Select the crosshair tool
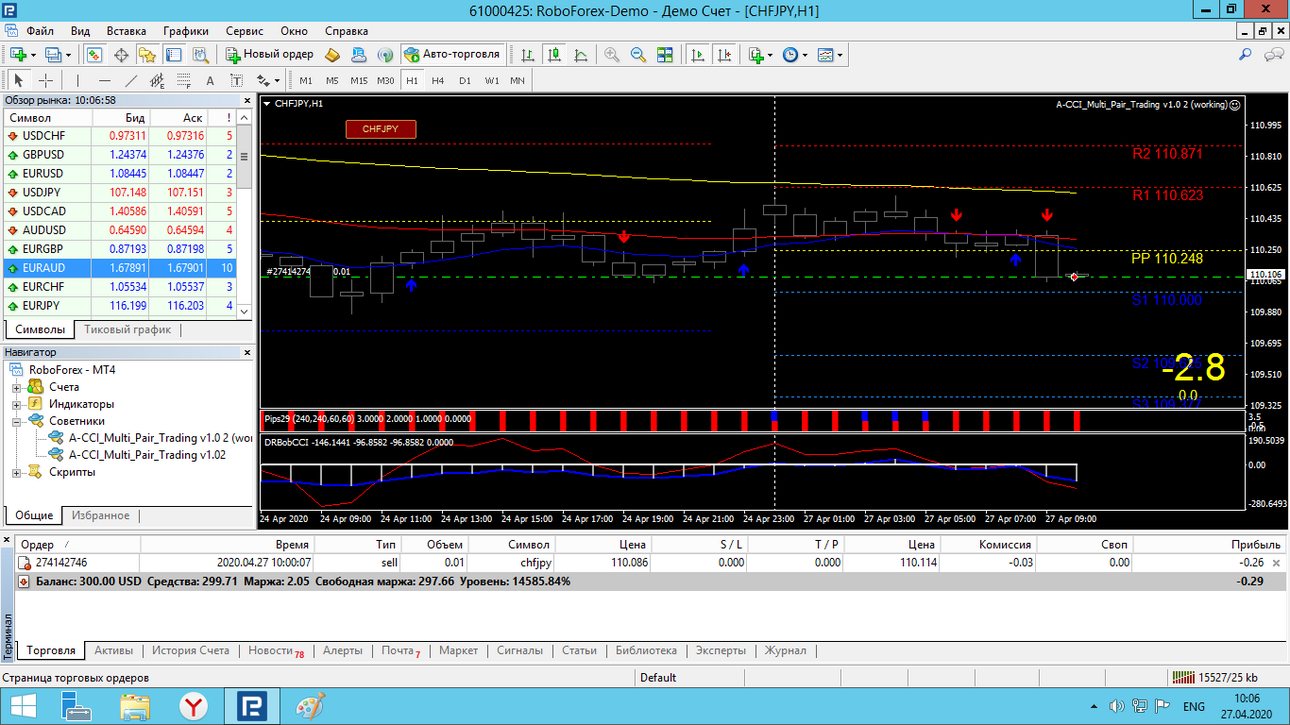The image size is (1290, 725). [x=46, y=80]
